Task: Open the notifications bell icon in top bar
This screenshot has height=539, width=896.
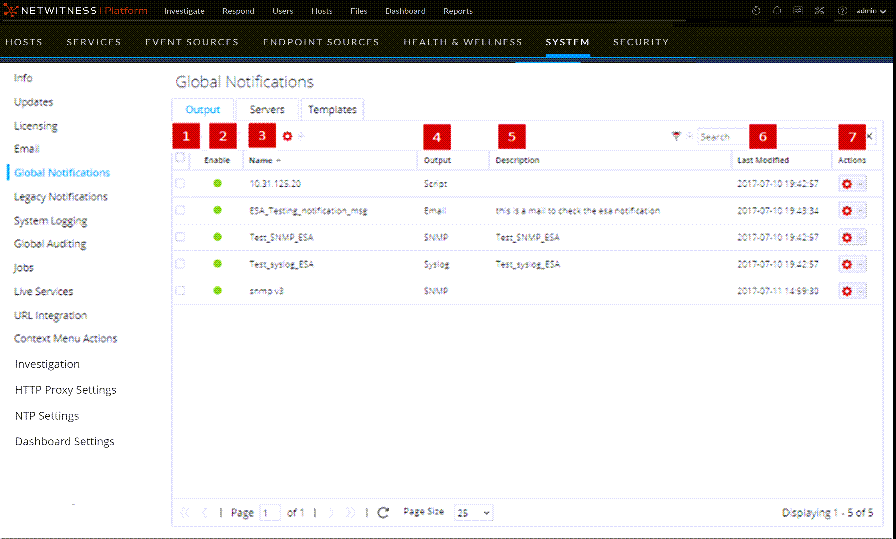Action: [777, 11]
